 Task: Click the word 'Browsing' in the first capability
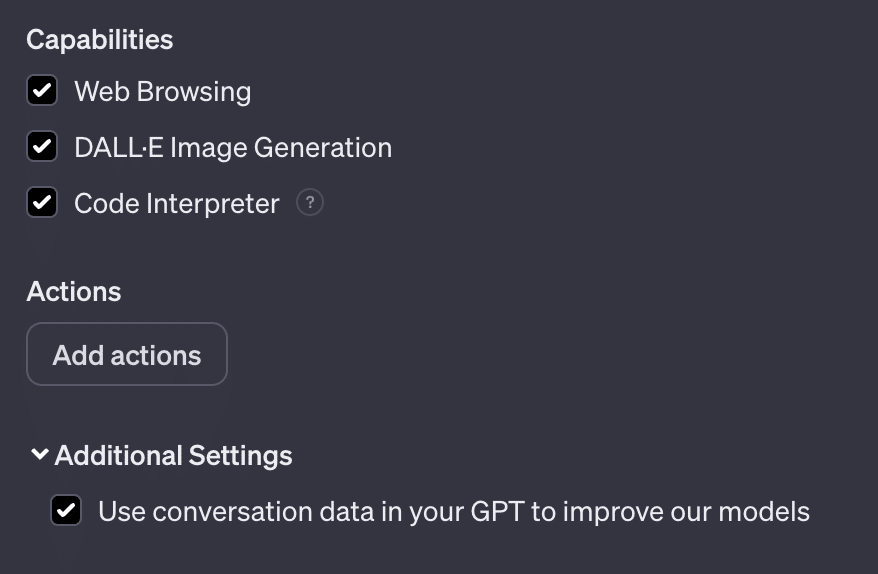(193, 92)
